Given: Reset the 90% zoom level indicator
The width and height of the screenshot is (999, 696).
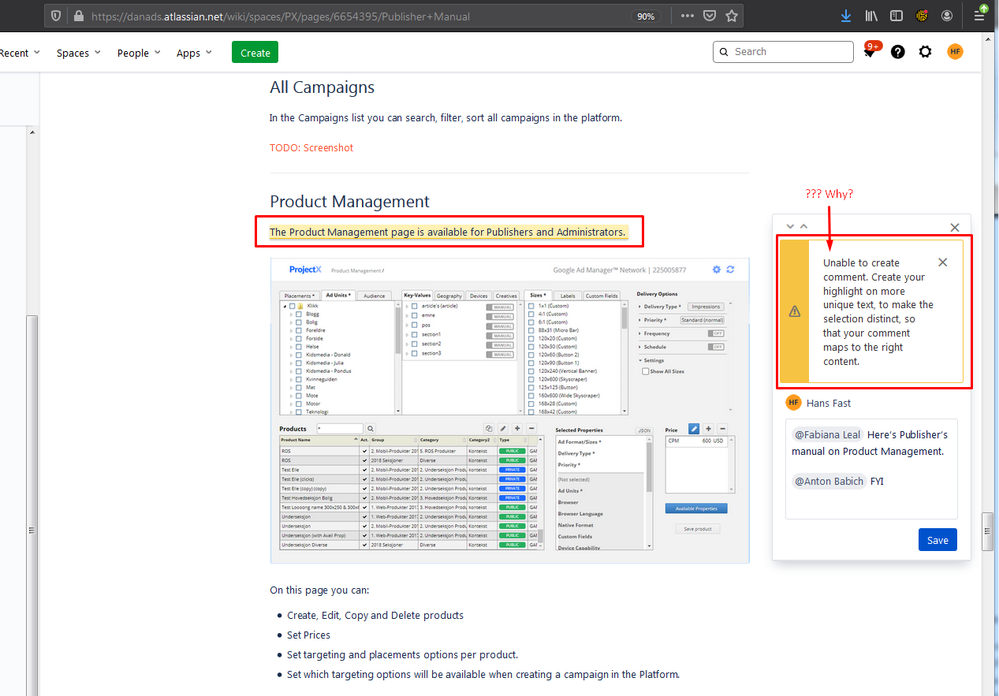Looking at the screenshot, I should click(646, 16).
